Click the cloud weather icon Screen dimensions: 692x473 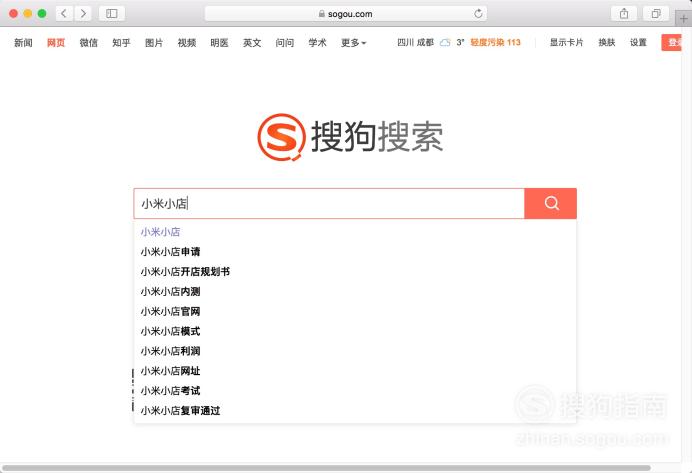pos(445,42)
